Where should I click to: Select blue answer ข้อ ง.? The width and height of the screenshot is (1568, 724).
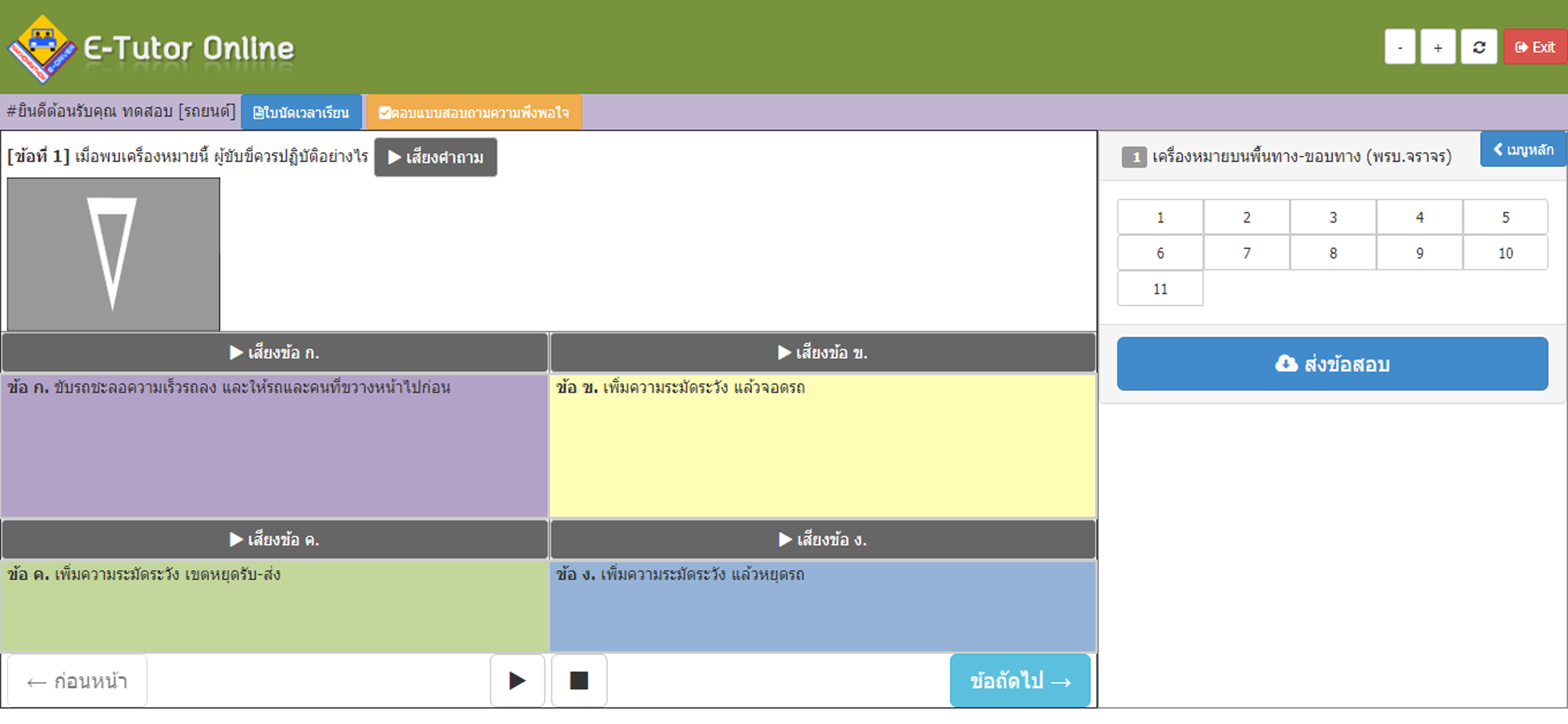pos(823,607)
